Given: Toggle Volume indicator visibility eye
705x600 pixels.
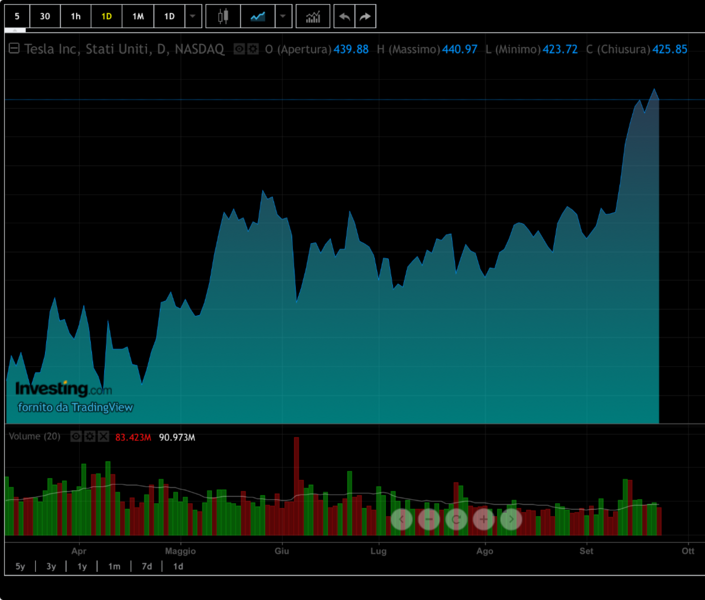Looking at the screenshot, I should tap(76, 437).
